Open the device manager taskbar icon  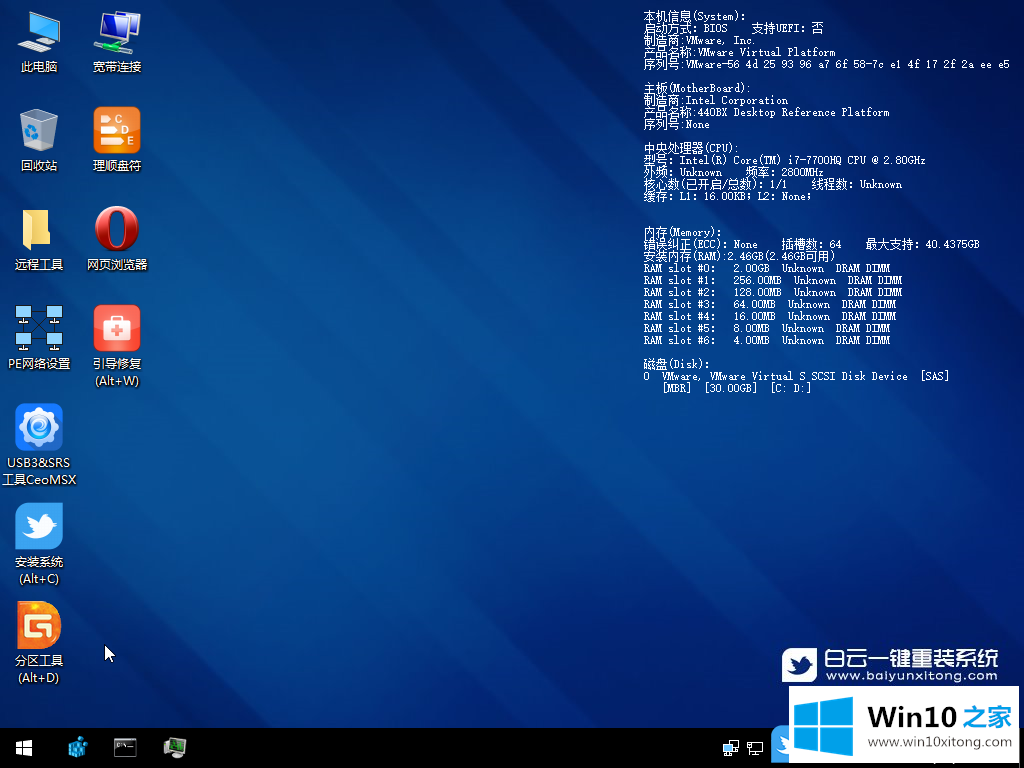(174, 747)
